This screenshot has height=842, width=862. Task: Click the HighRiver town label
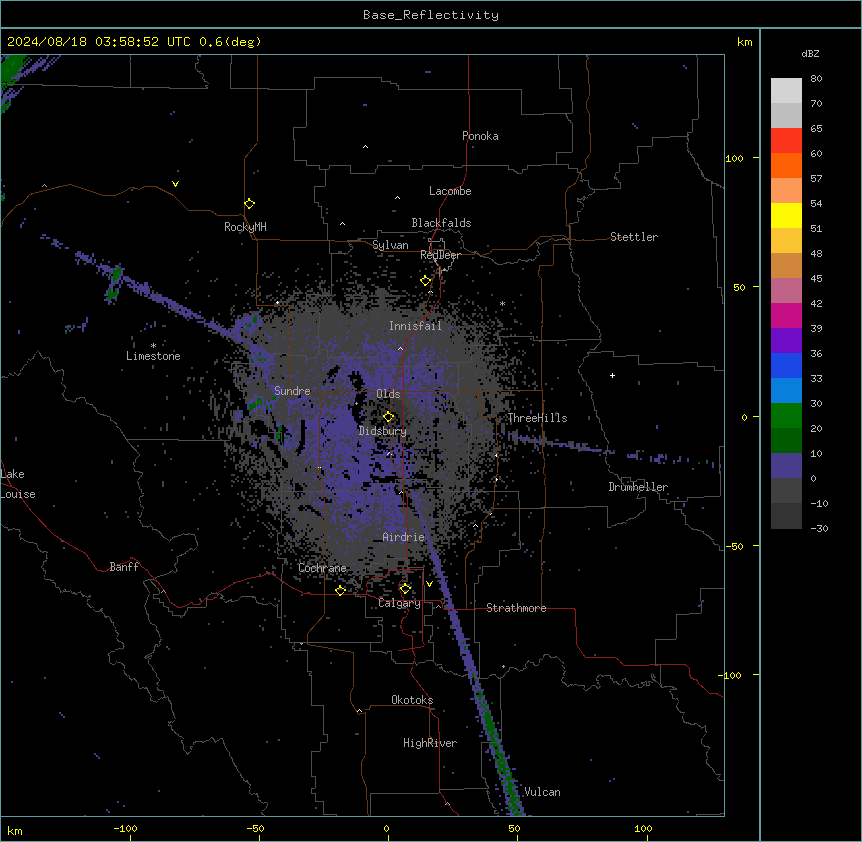pos(430,743)
